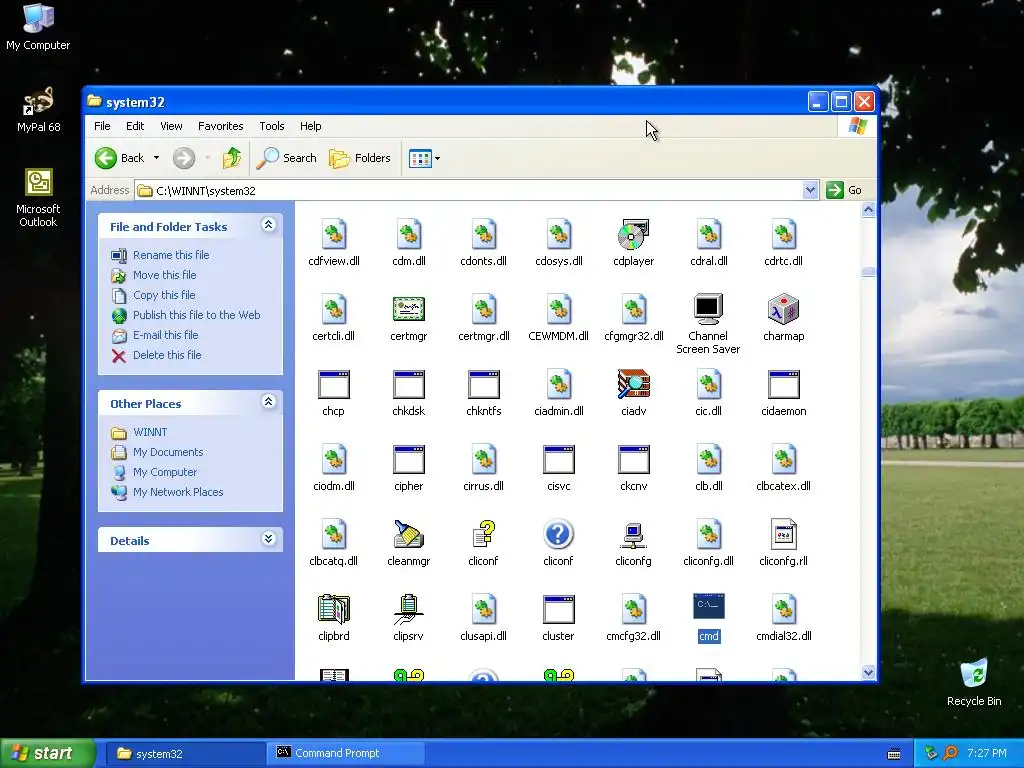Image resolution: width=1024 pixels, height=768 pixels.
Task: Open the Edit menu
Action: point(135,126)
